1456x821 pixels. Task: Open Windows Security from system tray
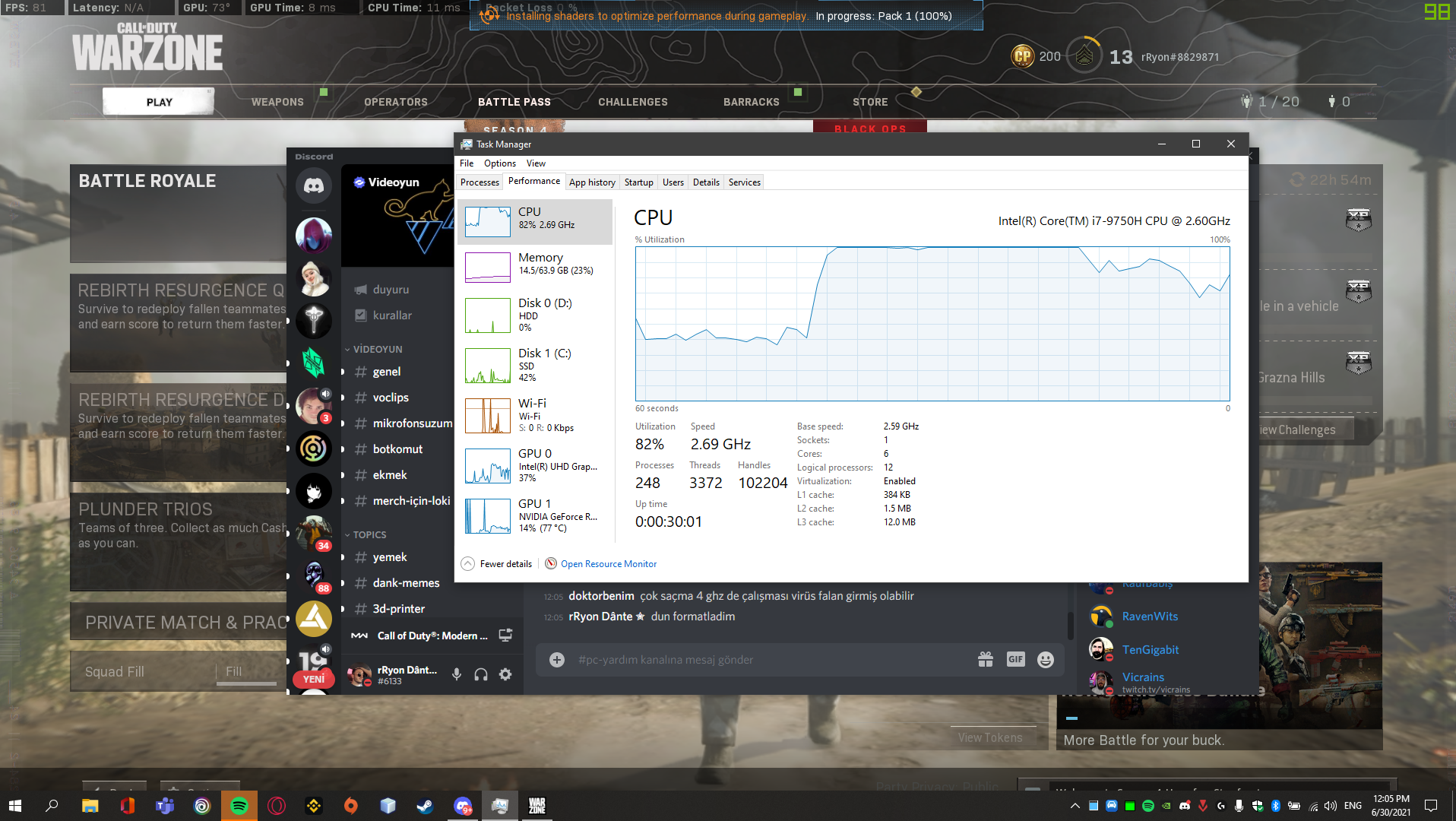[x=1258, y=806]
